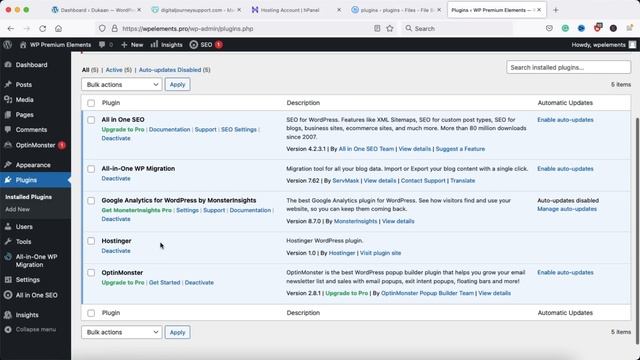
Task: Click the Media sidebar icon
Action: point(8,100)
